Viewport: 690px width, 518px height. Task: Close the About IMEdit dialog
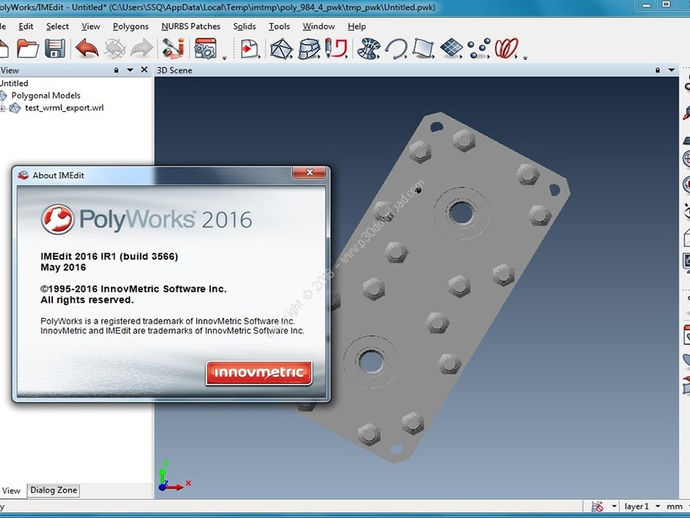tap(309, 173)
